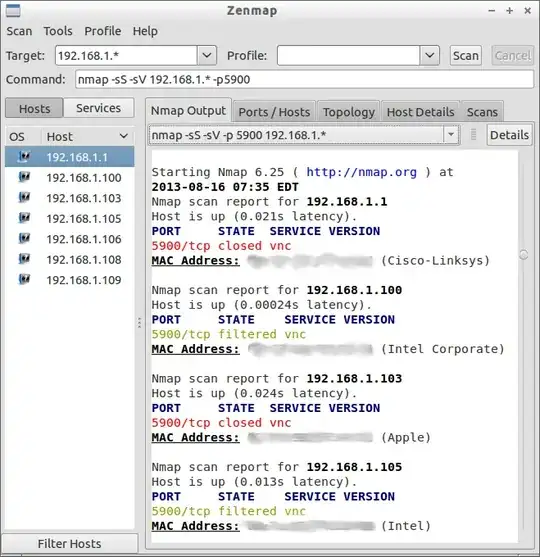Click the OS icon beside 192.168.1.108
540x557 pixels.
pos(24,259)
